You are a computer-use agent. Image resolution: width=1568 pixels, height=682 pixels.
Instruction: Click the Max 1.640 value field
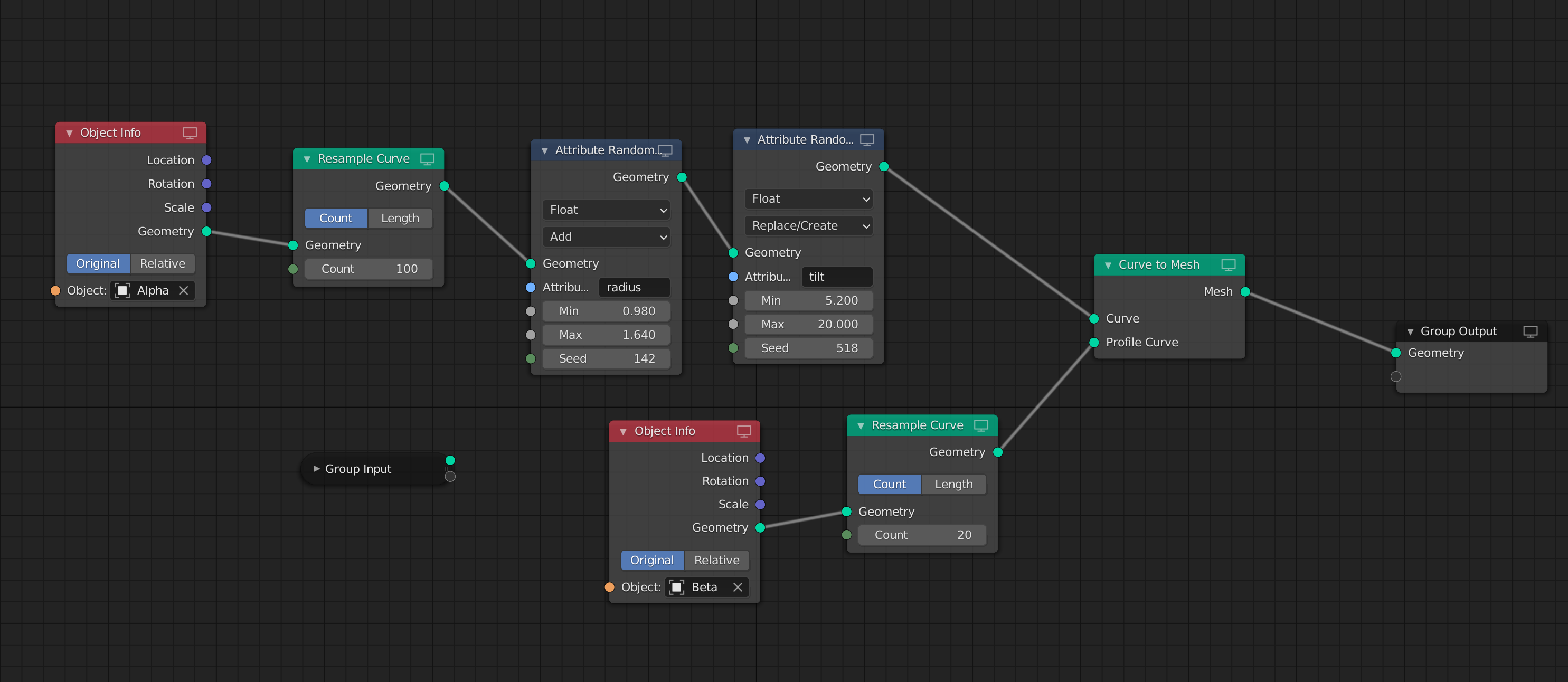(606, 335)
